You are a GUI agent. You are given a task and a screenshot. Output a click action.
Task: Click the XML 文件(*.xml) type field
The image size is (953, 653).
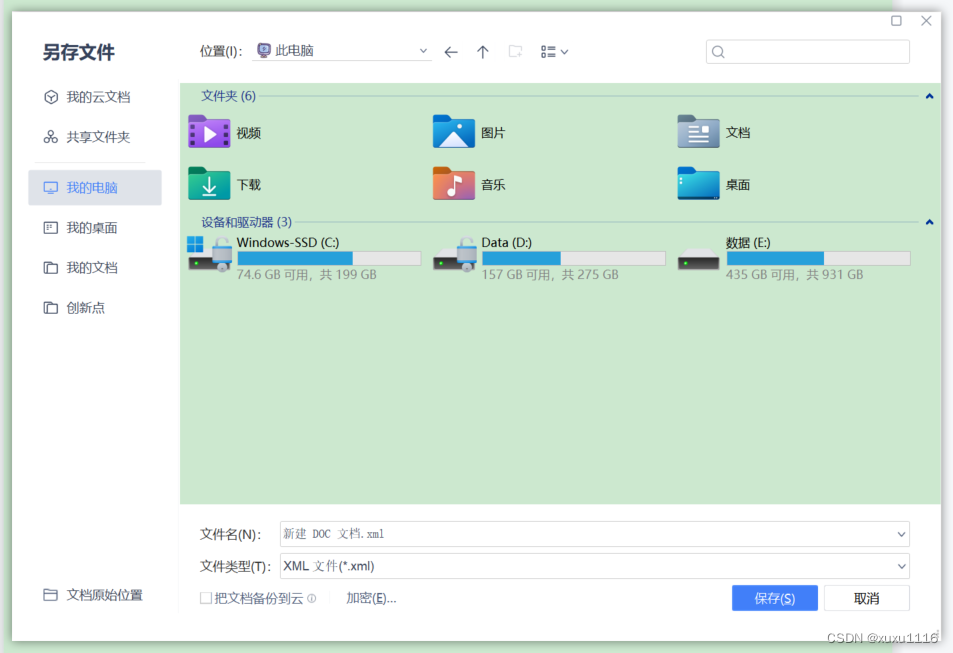tap(594, 567)
